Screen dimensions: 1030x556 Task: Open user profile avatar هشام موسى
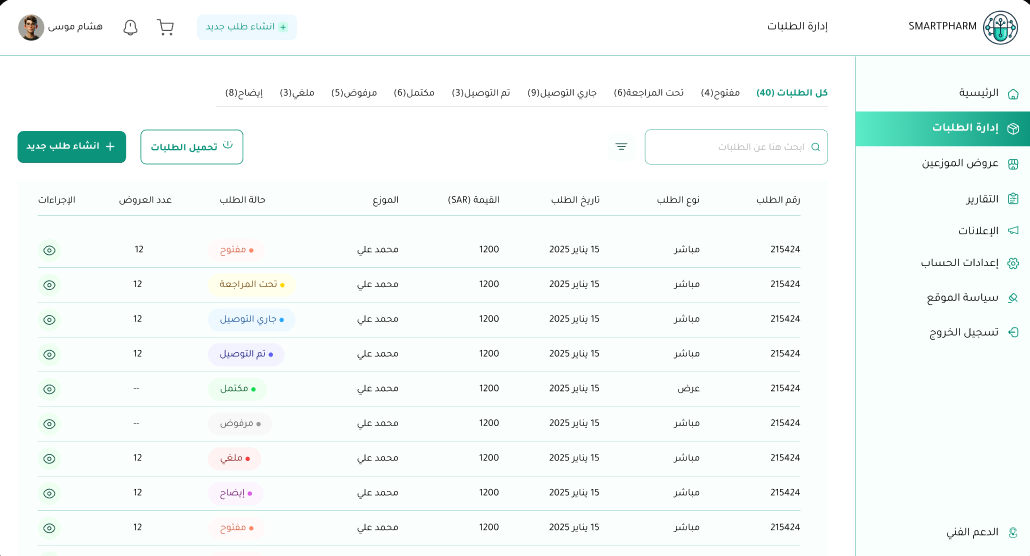31,27
